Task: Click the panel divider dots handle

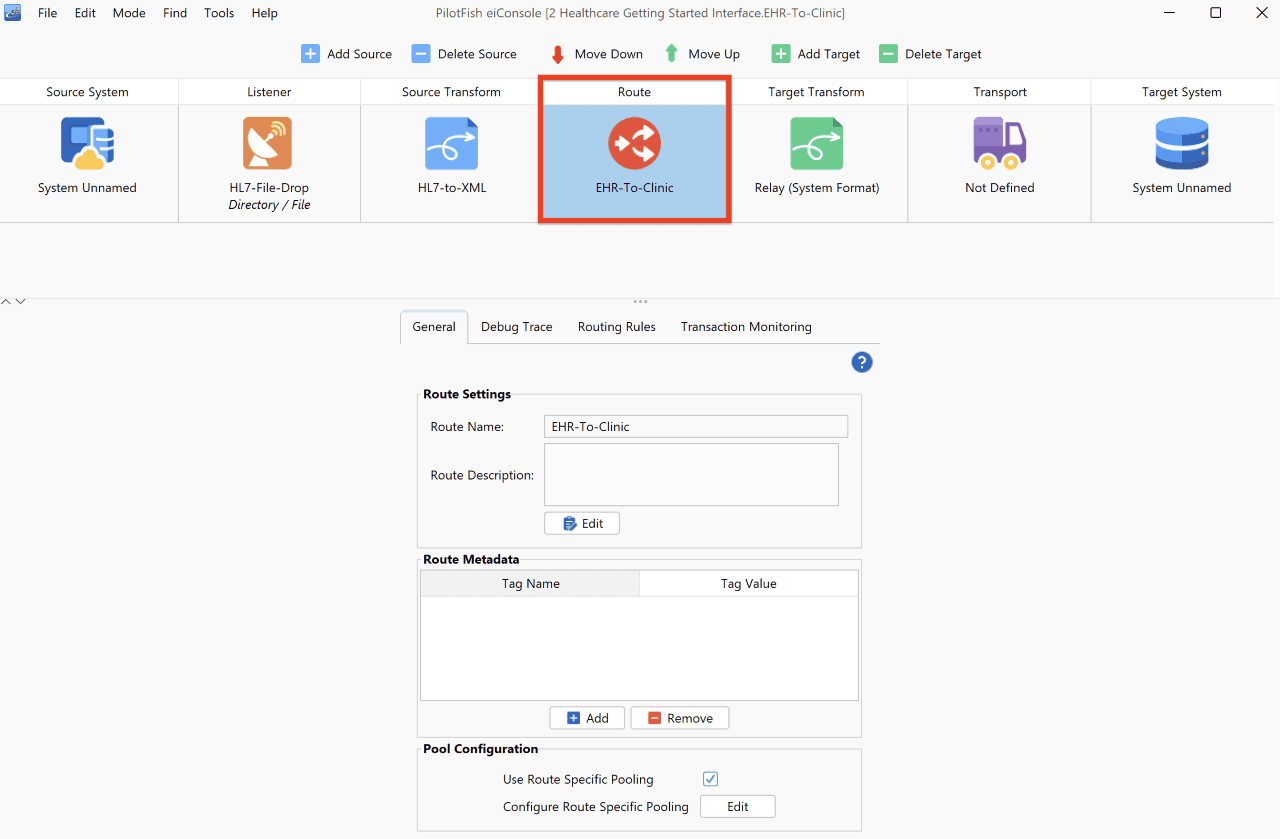Action: tap(640, 301)
